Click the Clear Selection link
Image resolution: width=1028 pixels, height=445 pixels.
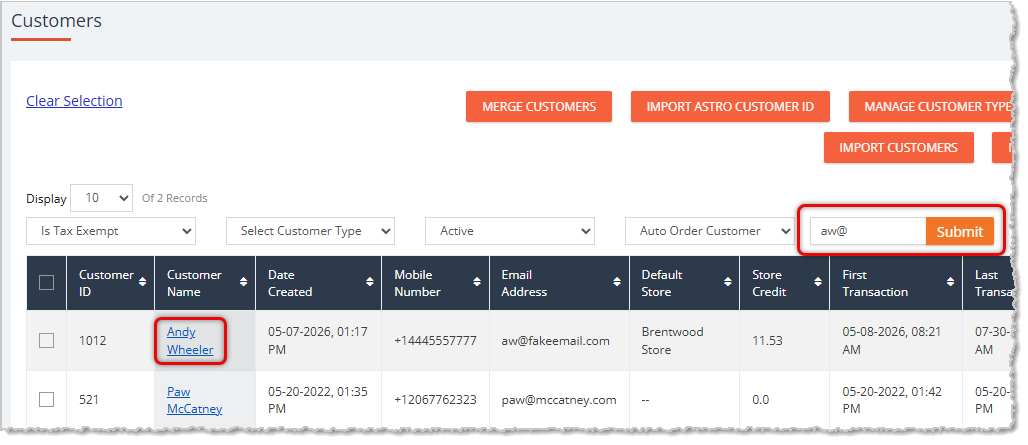(74, 101)
